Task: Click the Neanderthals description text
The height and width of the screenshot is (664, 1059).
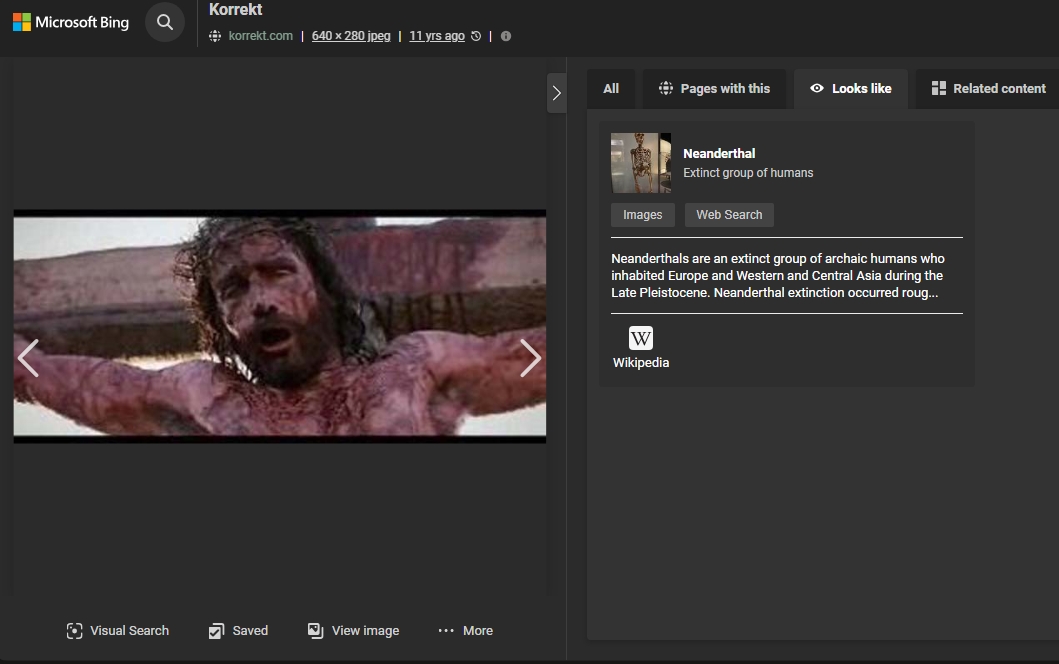Action: pyautogui.click(x=777, y=276)
